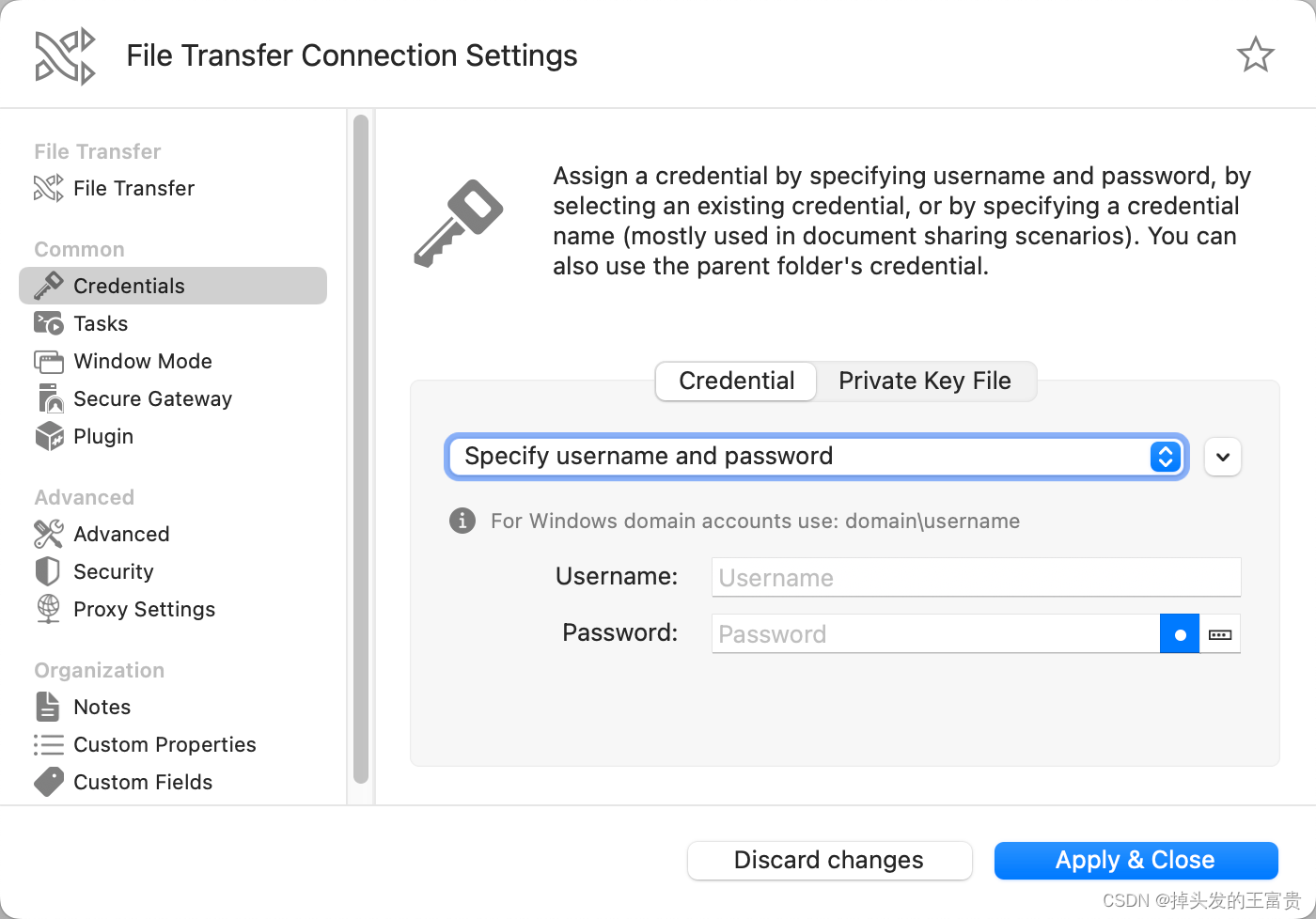Toggle password reveal blue dot button

[1180, 634]
